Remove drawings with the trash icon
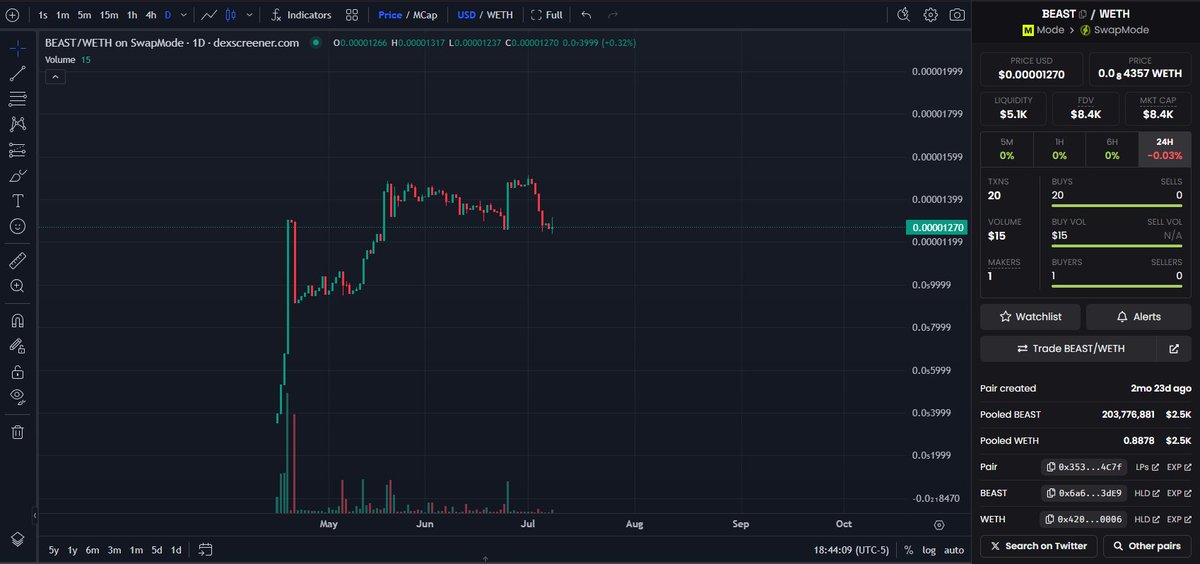 (17, 432)
